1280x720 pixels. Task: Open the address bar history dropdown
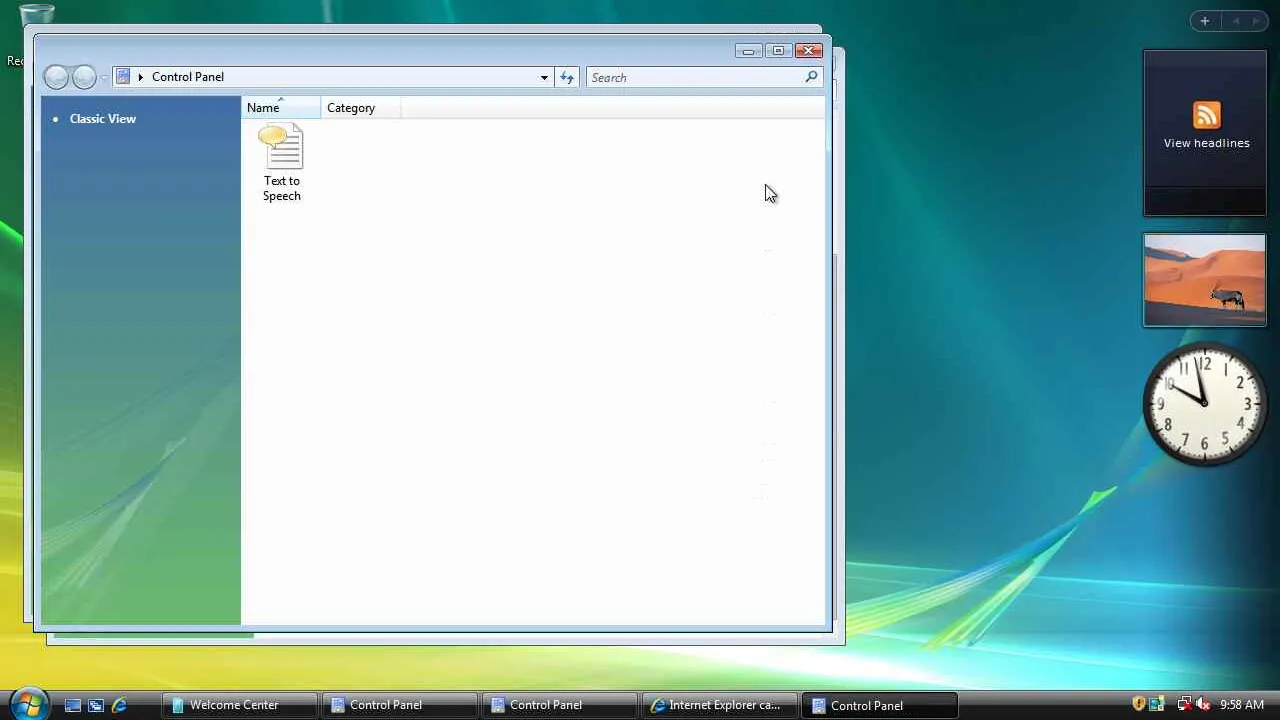[544, 77]
